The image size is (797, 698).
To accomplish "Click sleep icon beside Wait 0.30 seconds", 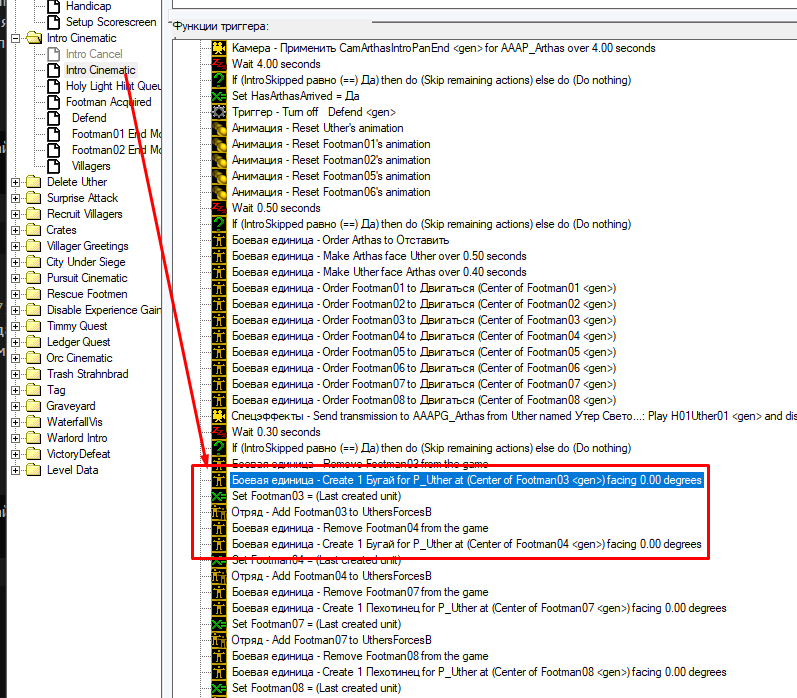I will 219,432.
